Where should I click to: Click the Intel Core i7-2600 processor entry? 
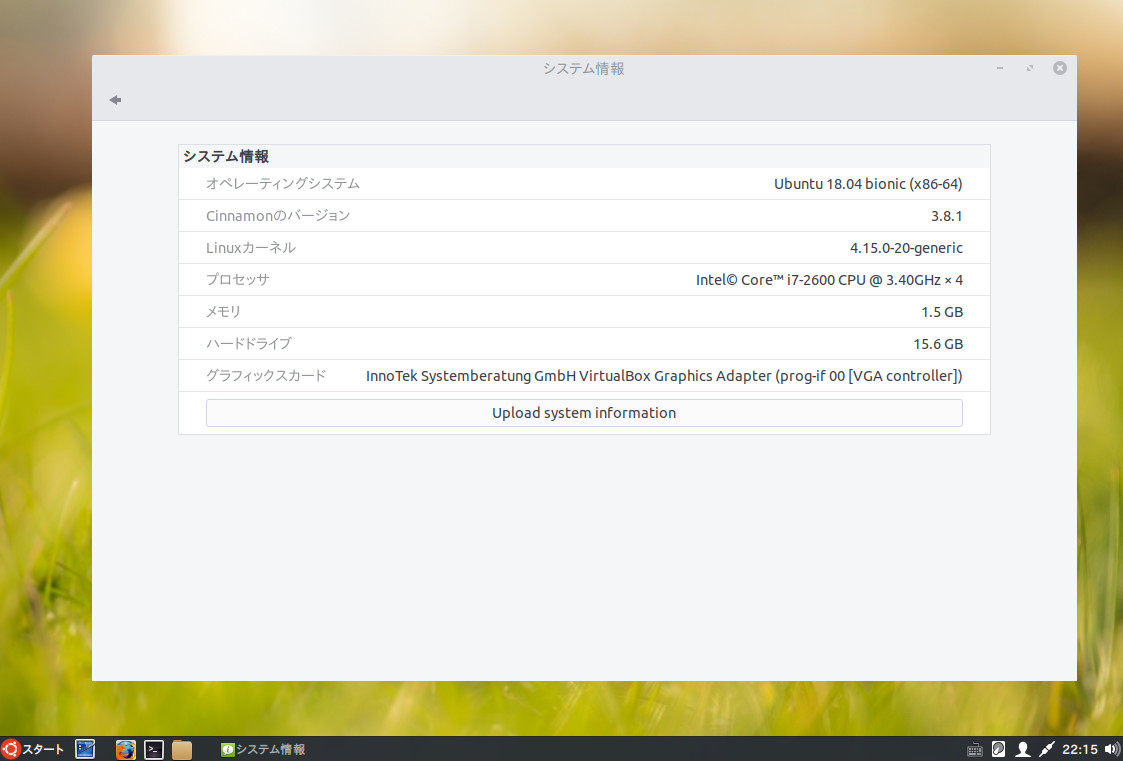click(x=583, y=280)
